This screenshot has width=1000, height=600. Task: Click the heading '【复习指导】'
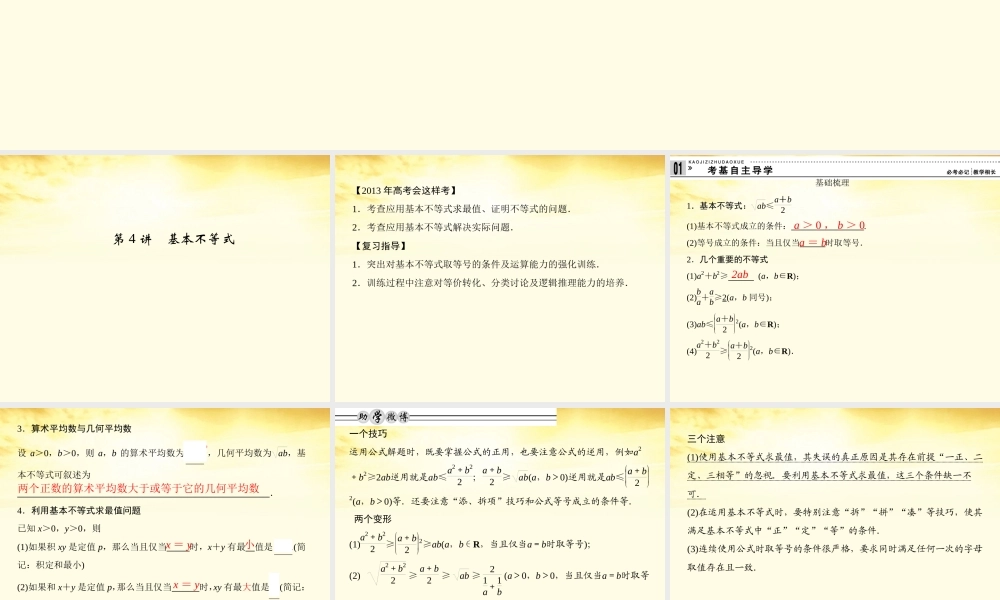[381, 246]
